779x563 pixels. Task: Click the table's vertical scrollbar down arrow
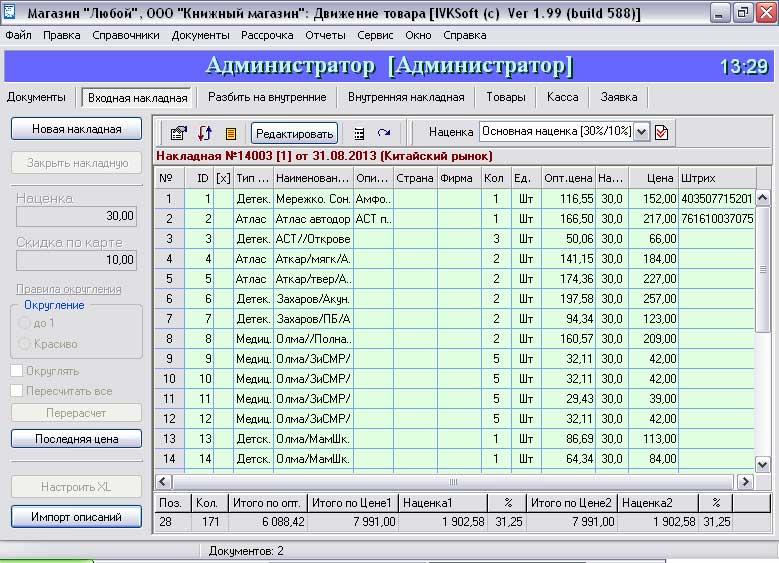pyautogui.click(x=763, y=465)
